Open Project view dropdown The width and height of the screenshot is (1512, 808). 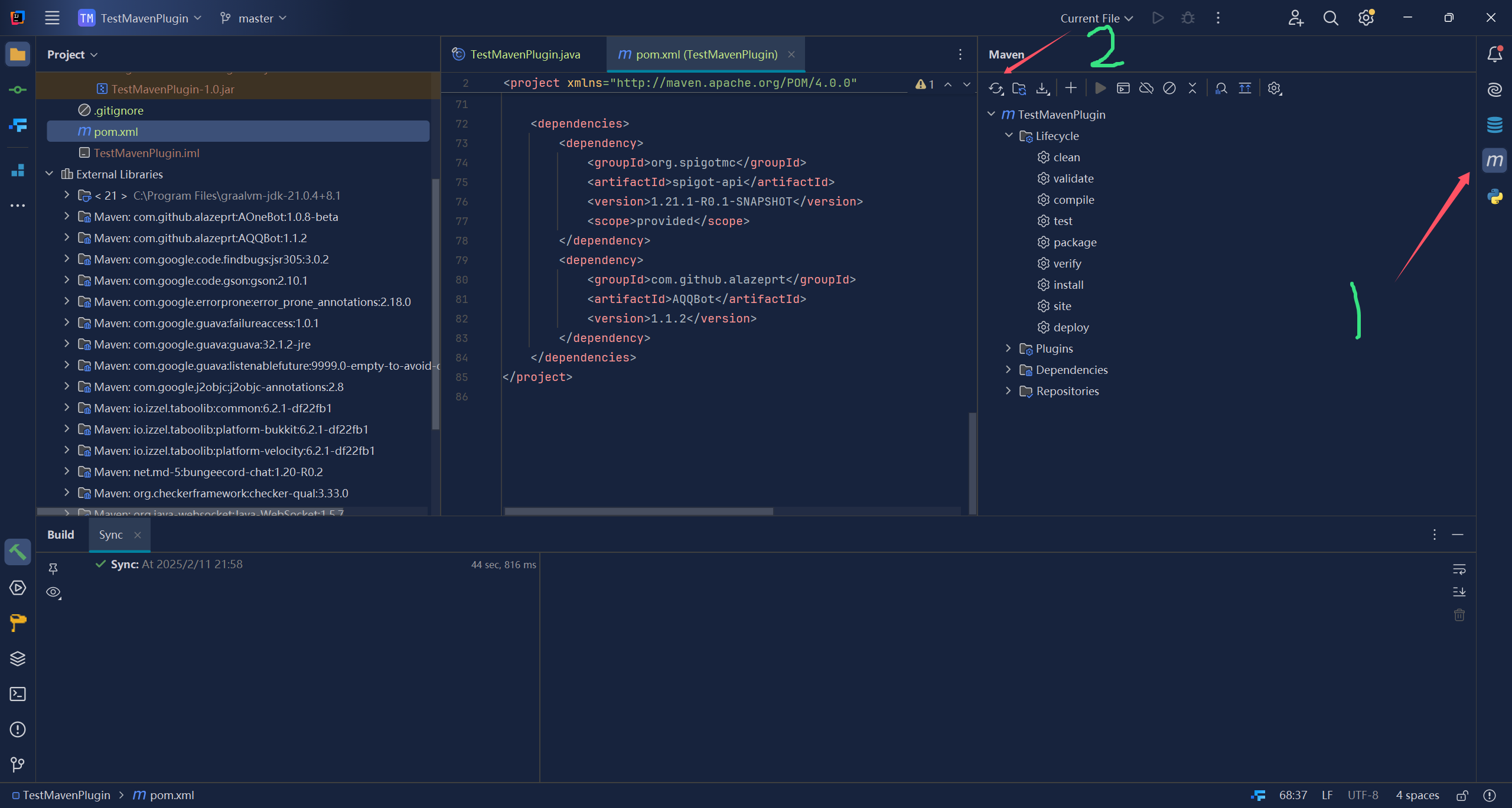(72, 54)
